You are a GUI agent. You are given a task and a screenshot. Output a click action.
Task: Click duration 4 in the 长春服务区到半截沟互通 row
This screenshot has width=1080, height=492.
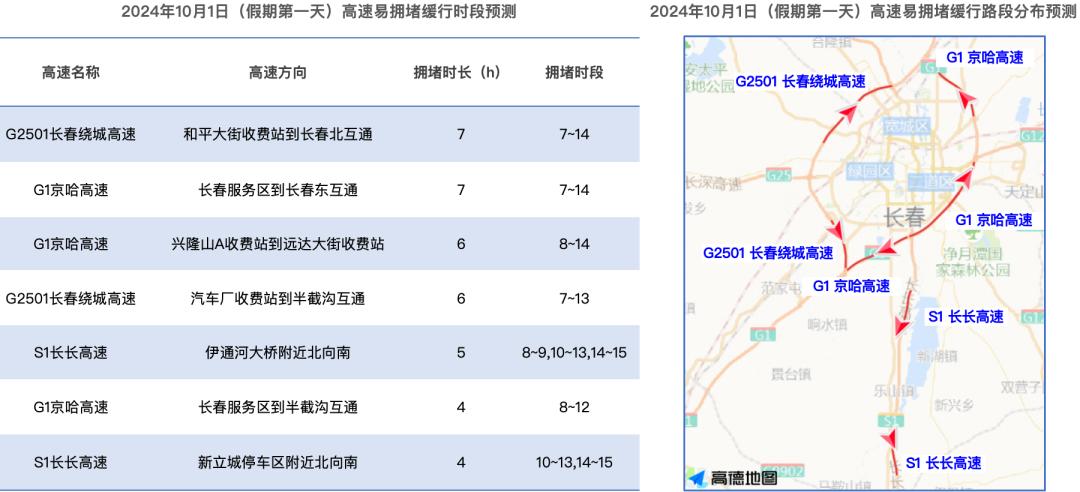(x=461, y=407)
